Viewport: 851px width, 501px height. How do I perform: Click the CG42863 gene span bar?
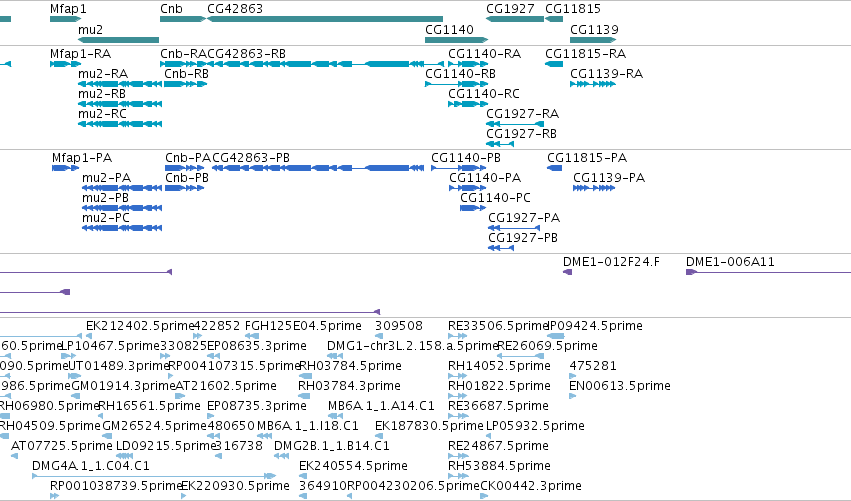coord(325,19)
